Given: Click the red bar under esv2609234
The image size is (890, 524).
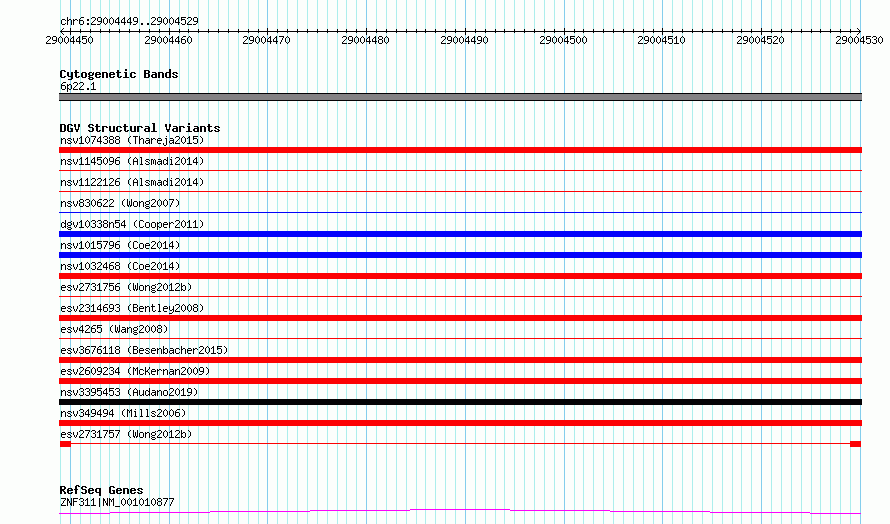Looking at the screenshot, I should (x=460, y=381).
